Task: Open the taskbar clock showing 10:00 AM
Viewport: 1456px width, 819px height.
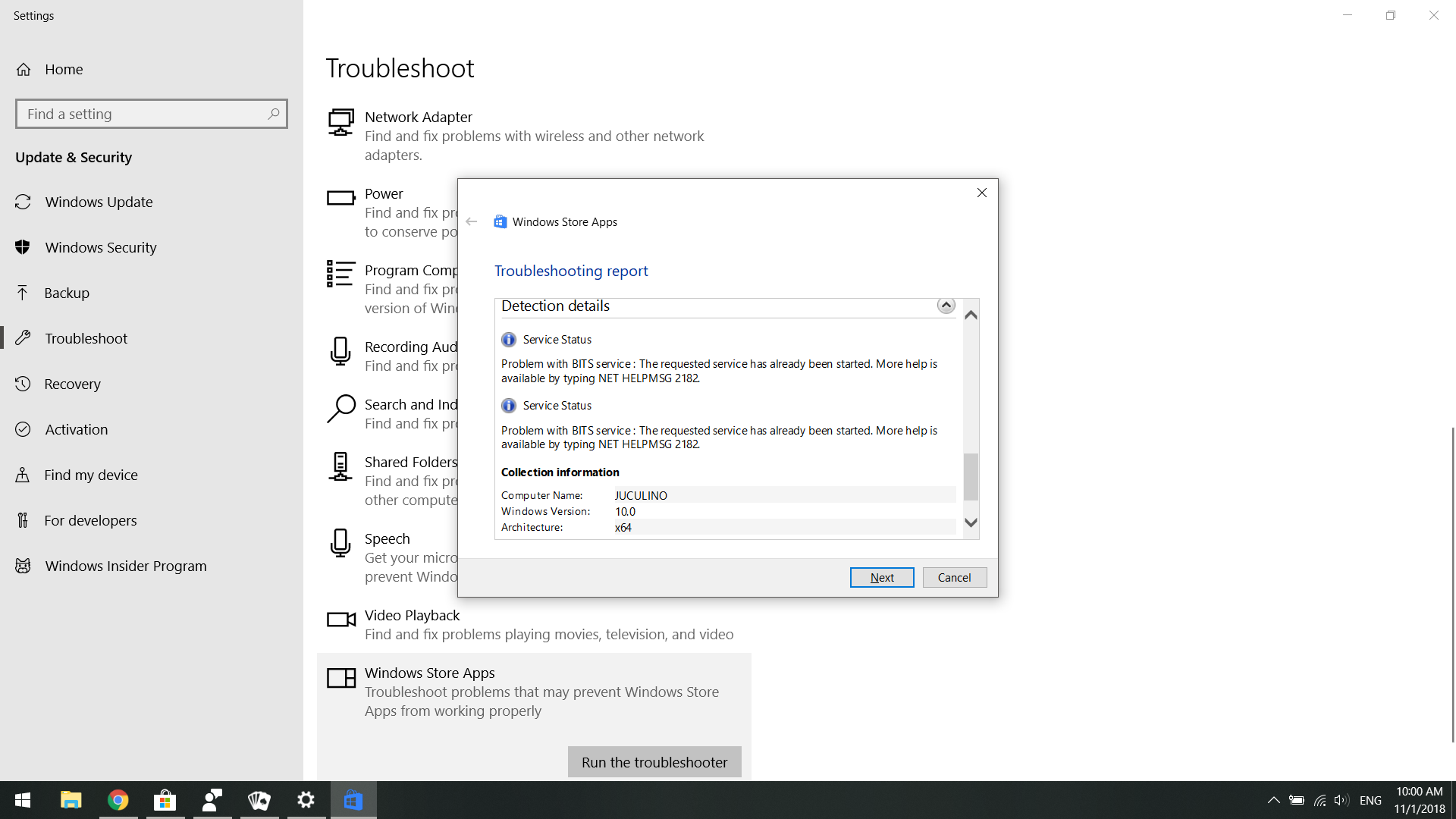Action: [1420, 800]
